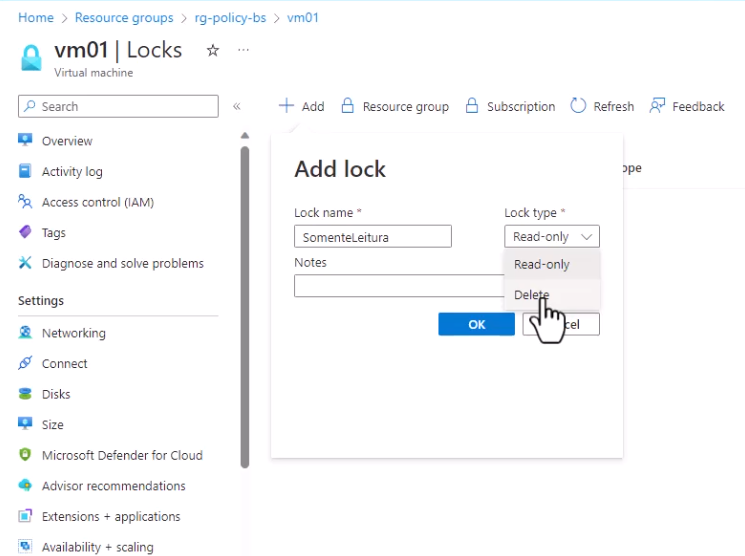Click the Refresh icon
The image size is (745, 556).
[578, 105]
